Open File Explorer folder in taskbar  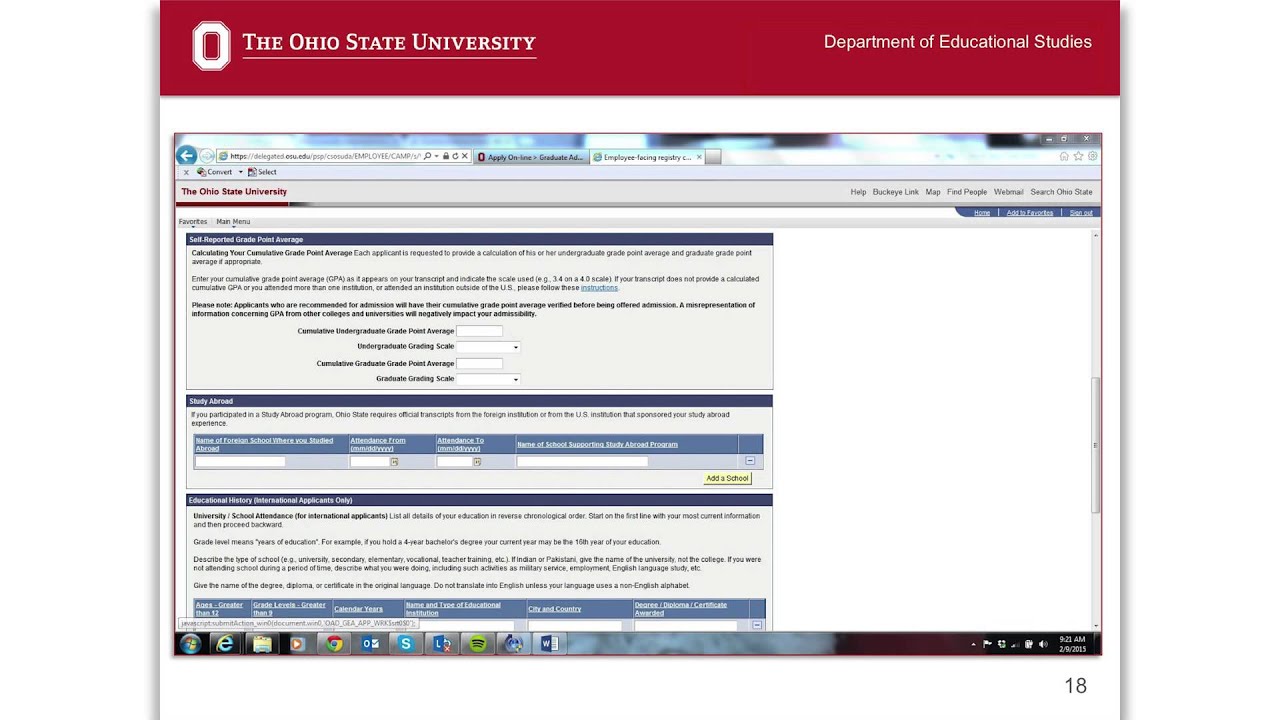261,644
